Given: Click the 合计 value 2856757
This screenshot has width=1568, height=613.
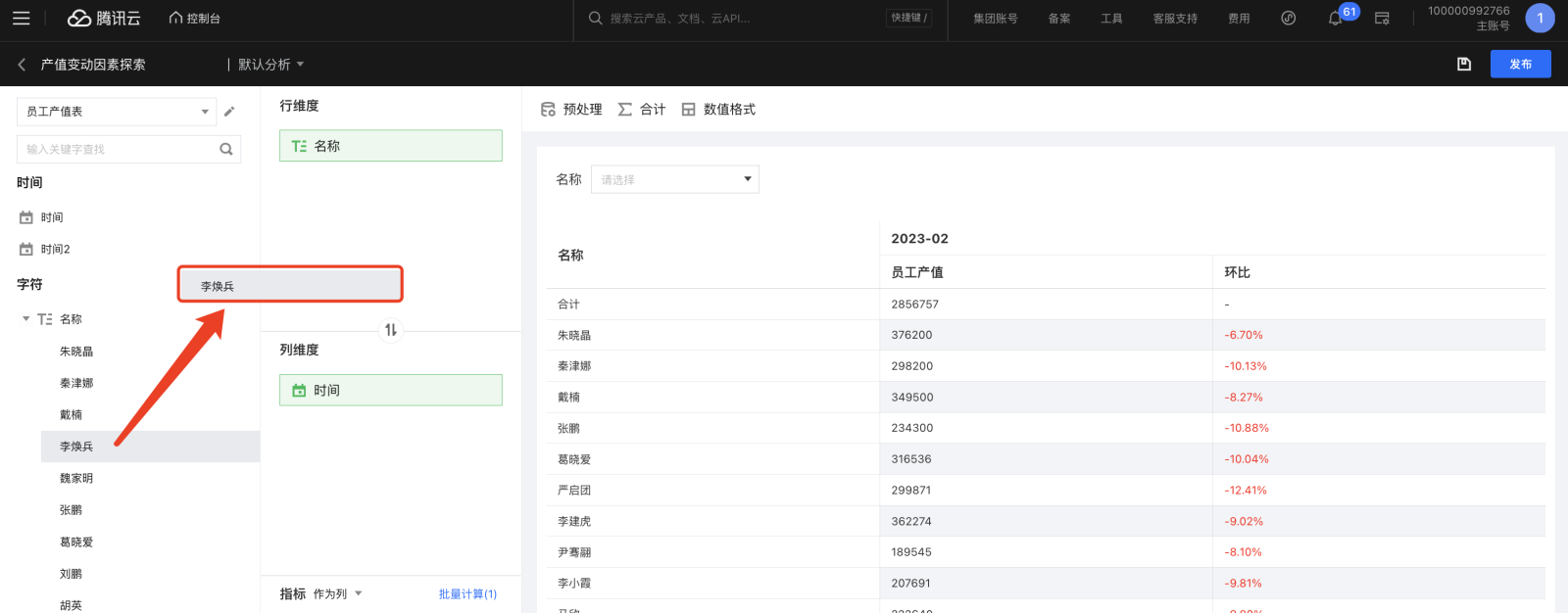Looking at the screenshot, I should (x=914, y=305).
